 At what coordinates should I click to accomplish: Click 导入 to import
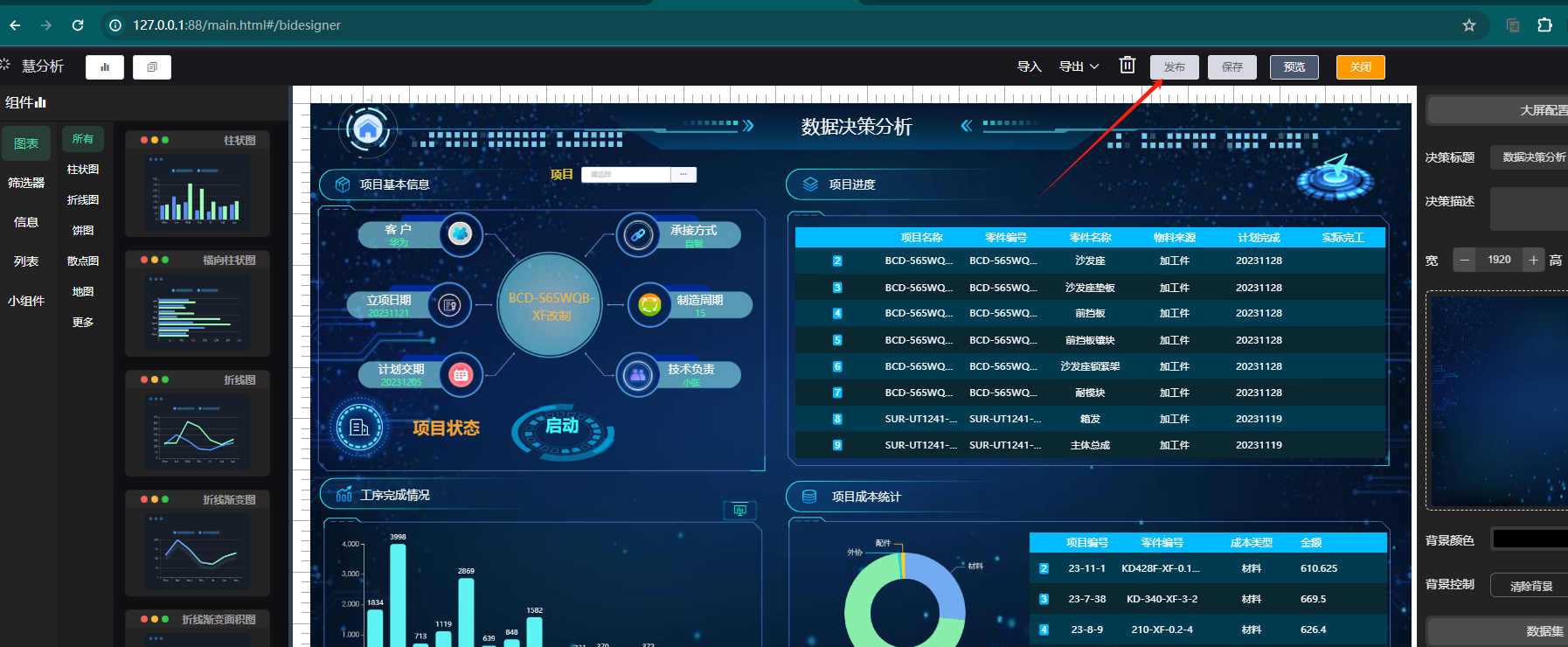(1030, 66)
